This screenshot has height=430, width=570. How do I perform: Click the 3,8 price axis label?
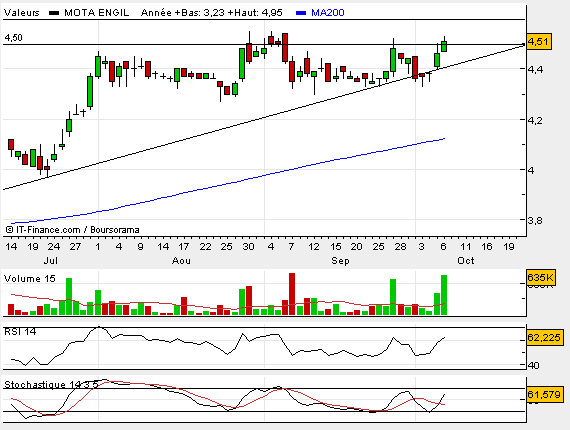click(536, 221)
